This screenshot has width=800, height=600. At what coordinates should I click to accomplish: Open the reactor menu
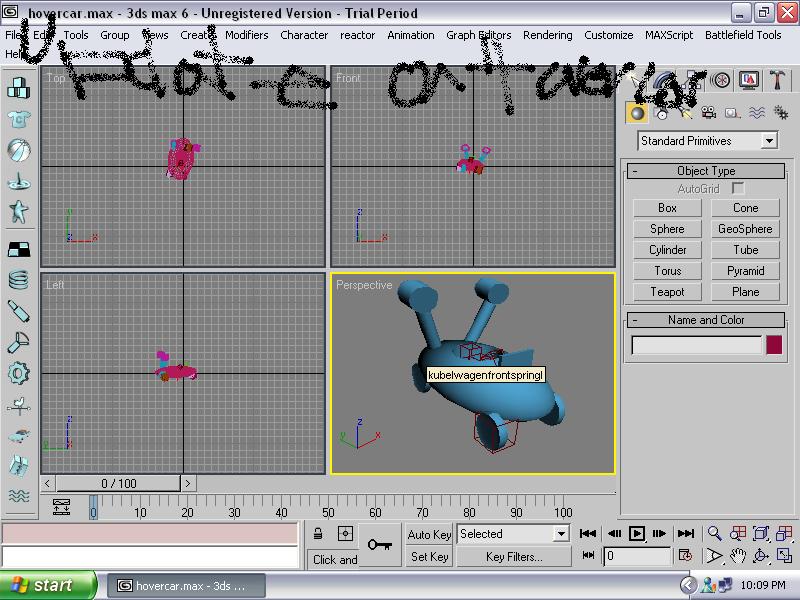[358, 35]
